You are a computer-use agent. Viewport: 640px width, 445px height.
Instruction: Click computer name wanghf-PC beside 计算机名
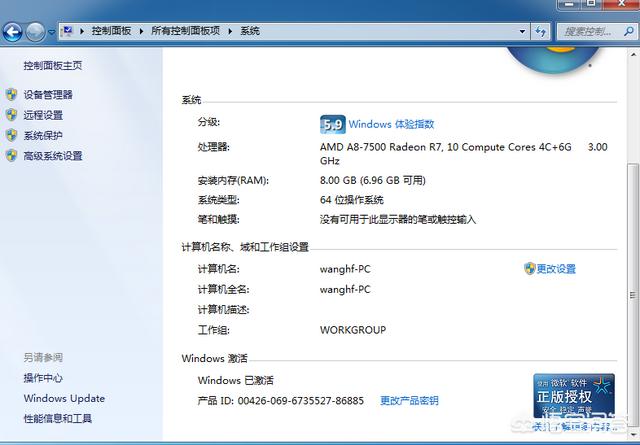coord(345,269)
